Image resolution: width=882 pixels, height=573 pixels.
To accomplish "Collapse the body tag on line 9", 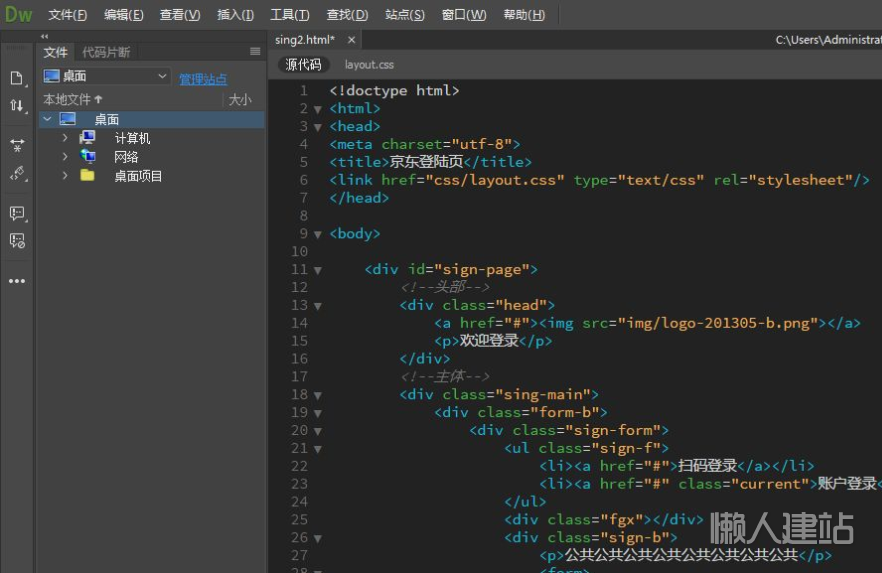I will coord(318,234).
